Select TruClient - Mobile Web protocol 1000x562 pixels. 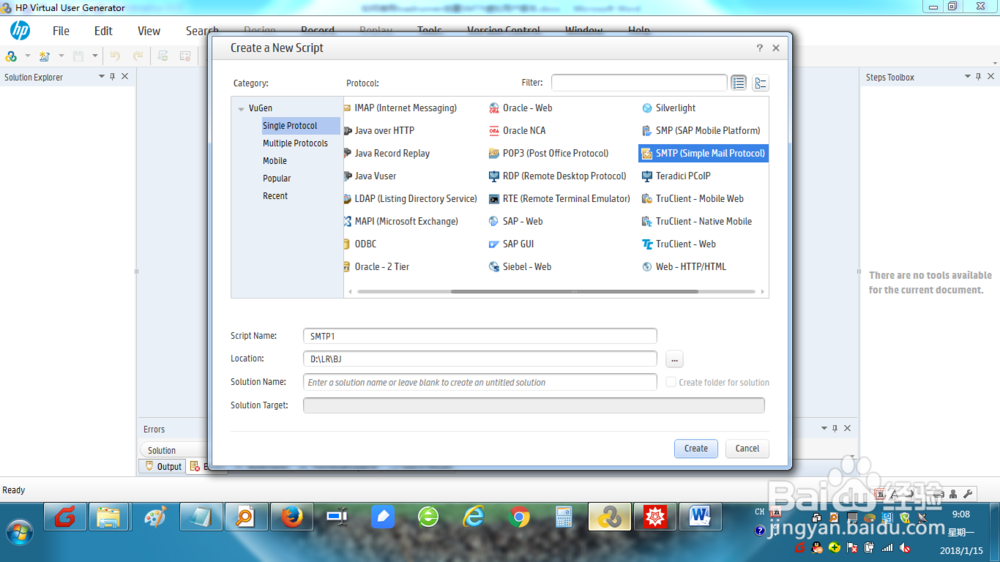tap(693, 199)
